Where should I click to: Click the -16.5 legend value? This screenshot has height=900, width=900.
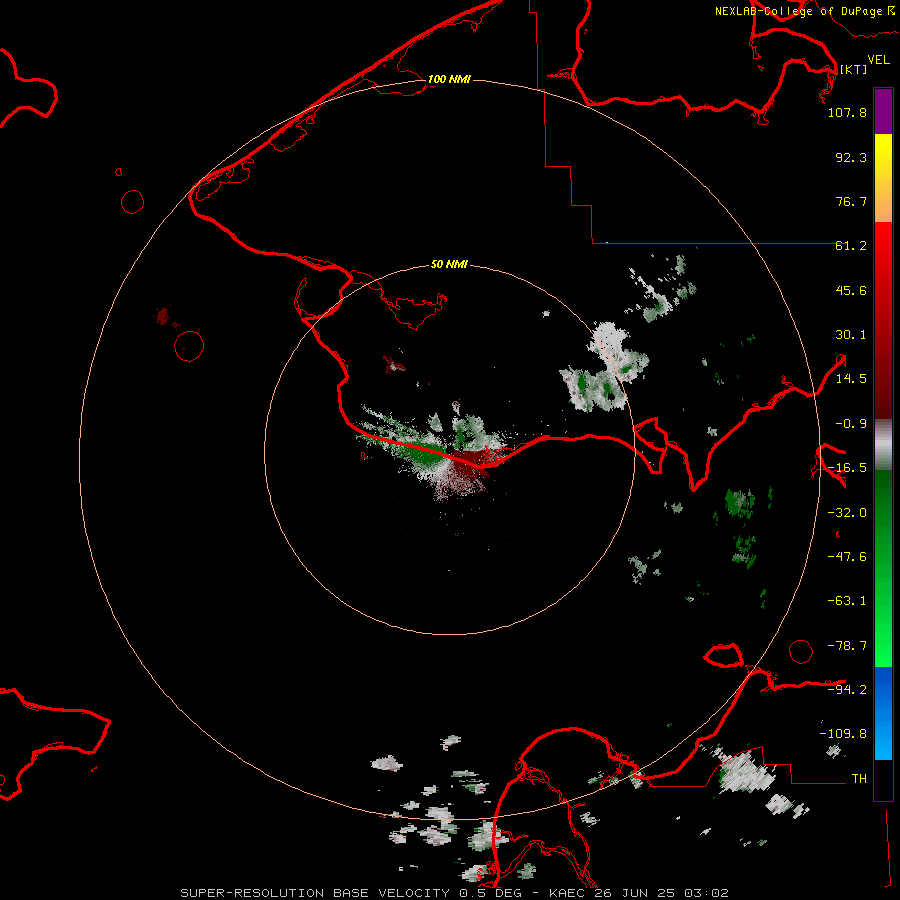pyautogui.click(x=847, y=468)
